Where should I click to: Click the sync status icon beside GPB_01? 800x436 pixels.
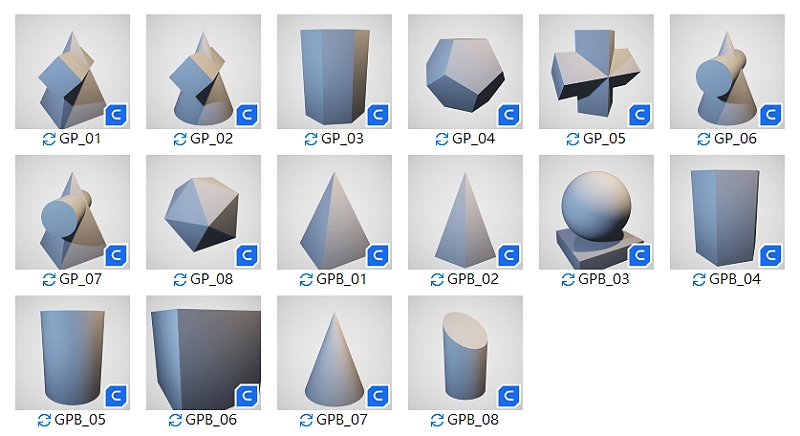pyautogui.click(x=306, y=279)
